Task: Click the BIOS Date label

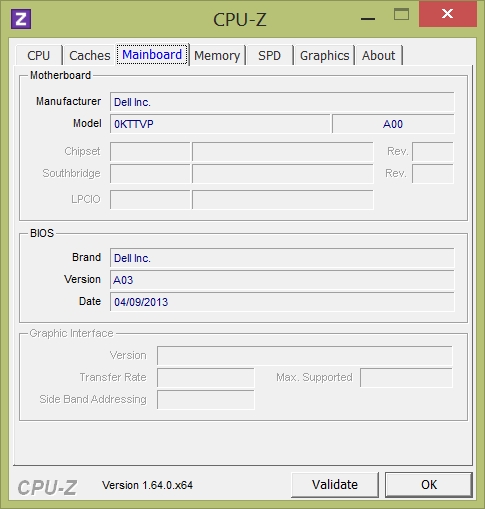Action: pyautogui.click(x=90, y=301)
